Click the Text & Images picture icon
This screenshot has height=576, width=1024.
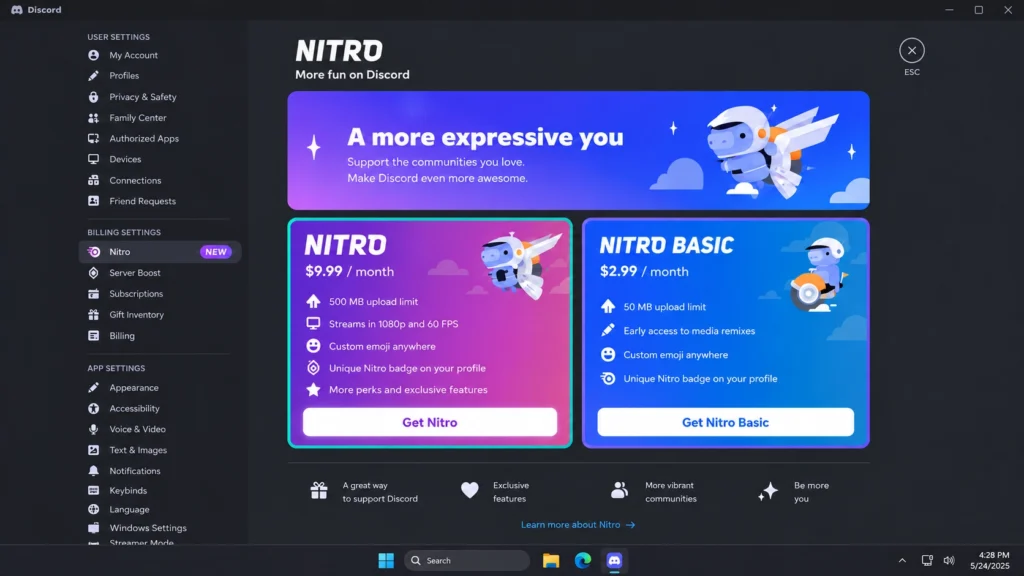[x=93, y=451]
